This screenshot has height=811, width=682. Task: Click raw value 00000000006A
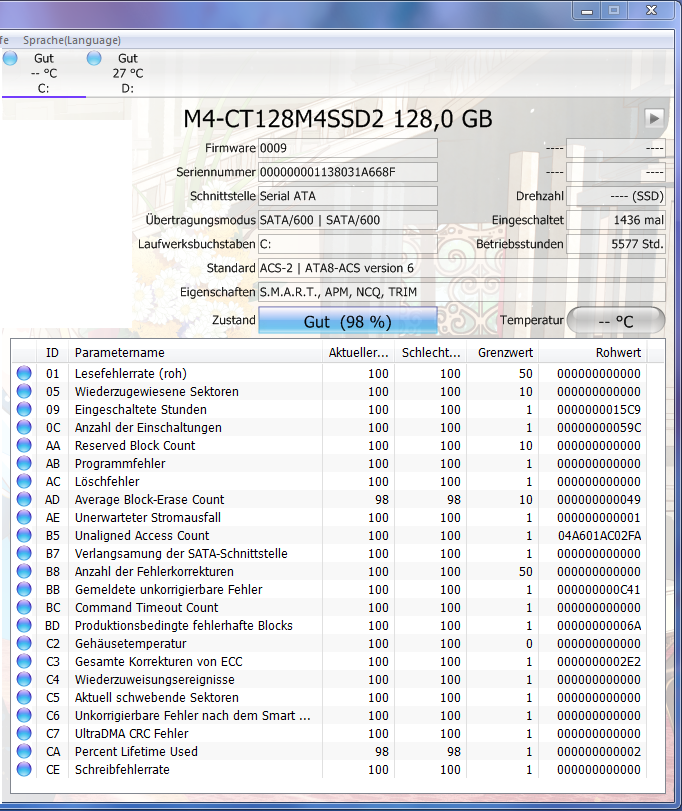tap(599, 625)
